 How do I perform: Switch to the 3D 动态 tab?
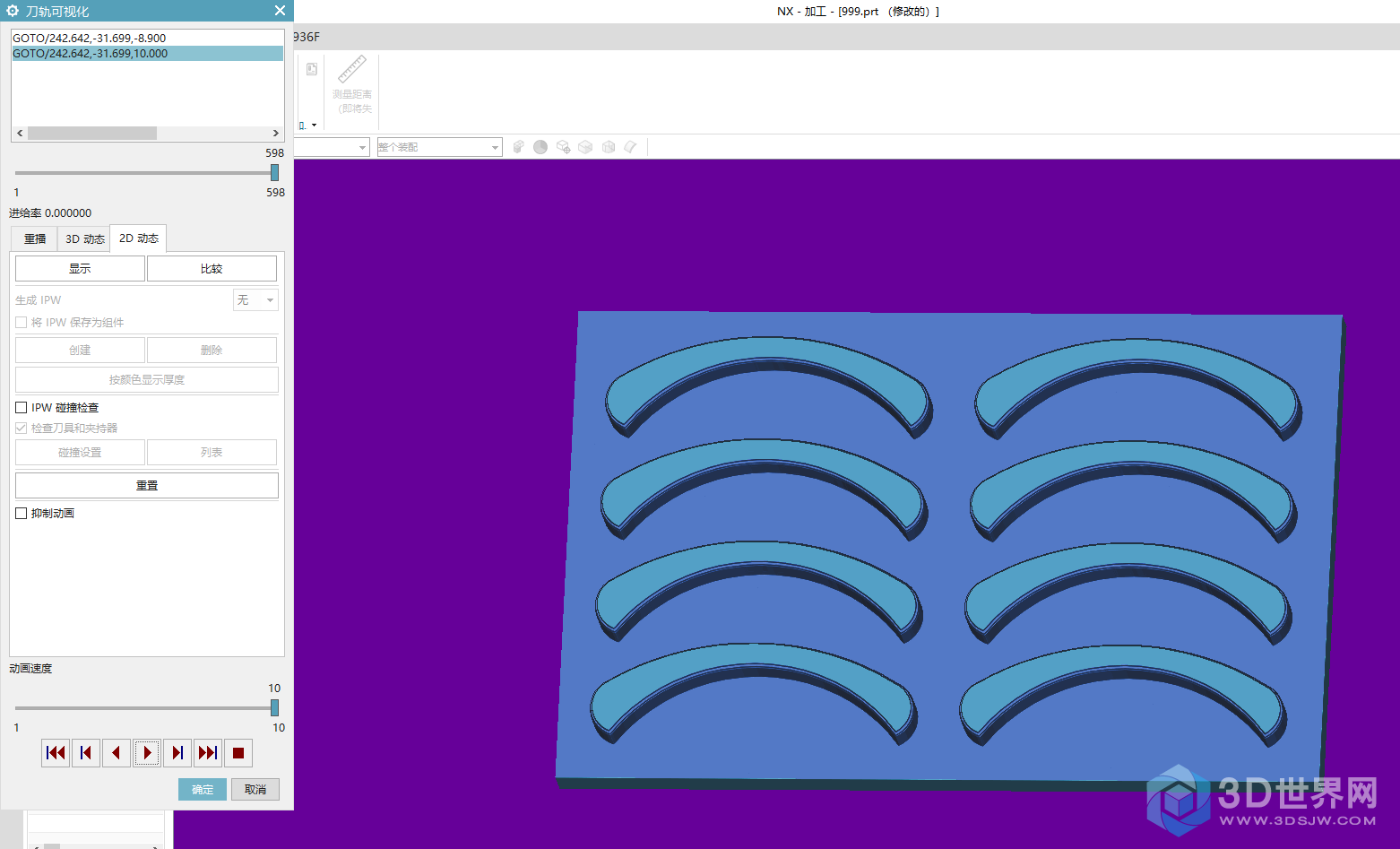click(x=85, y=239)
